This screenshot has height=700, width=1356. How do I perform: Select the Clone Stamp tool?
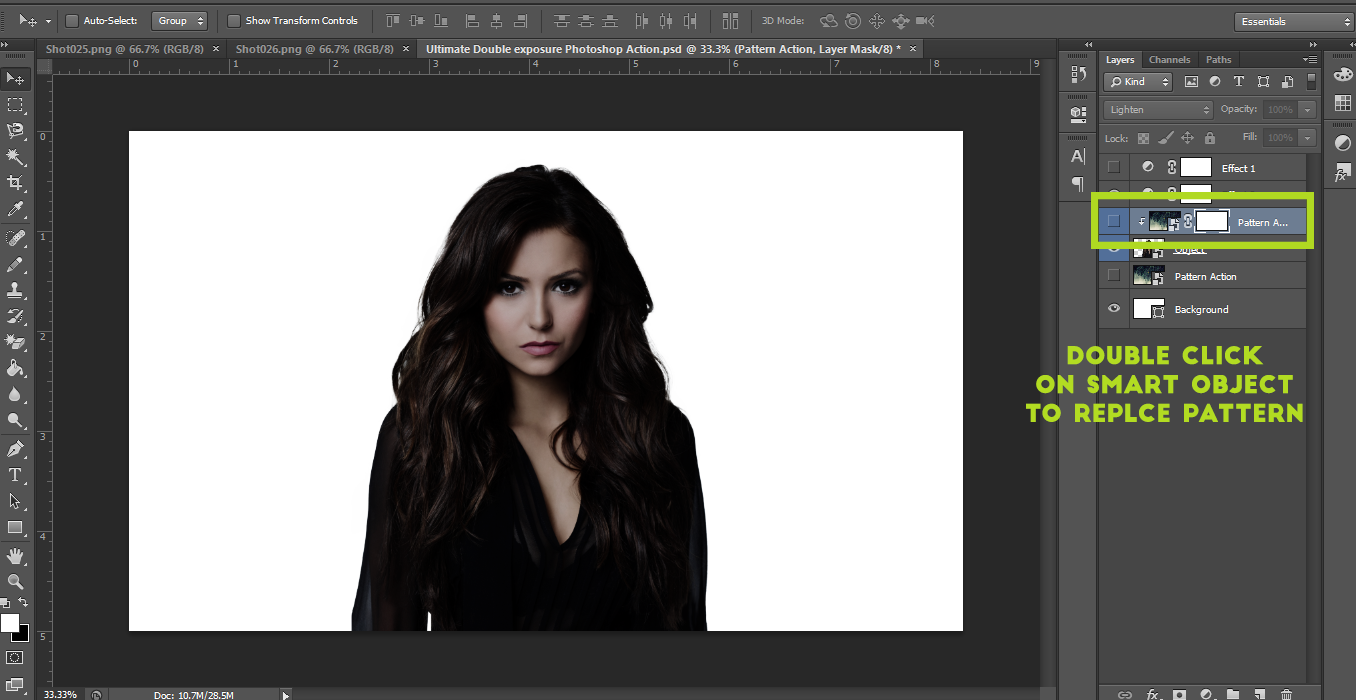16,290
